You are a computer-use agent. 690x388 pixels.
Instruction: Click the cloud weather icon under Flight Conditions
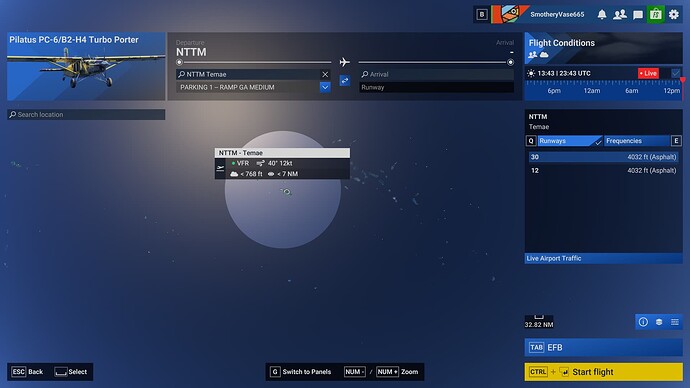pyautogui.click(x=544, y=55)
